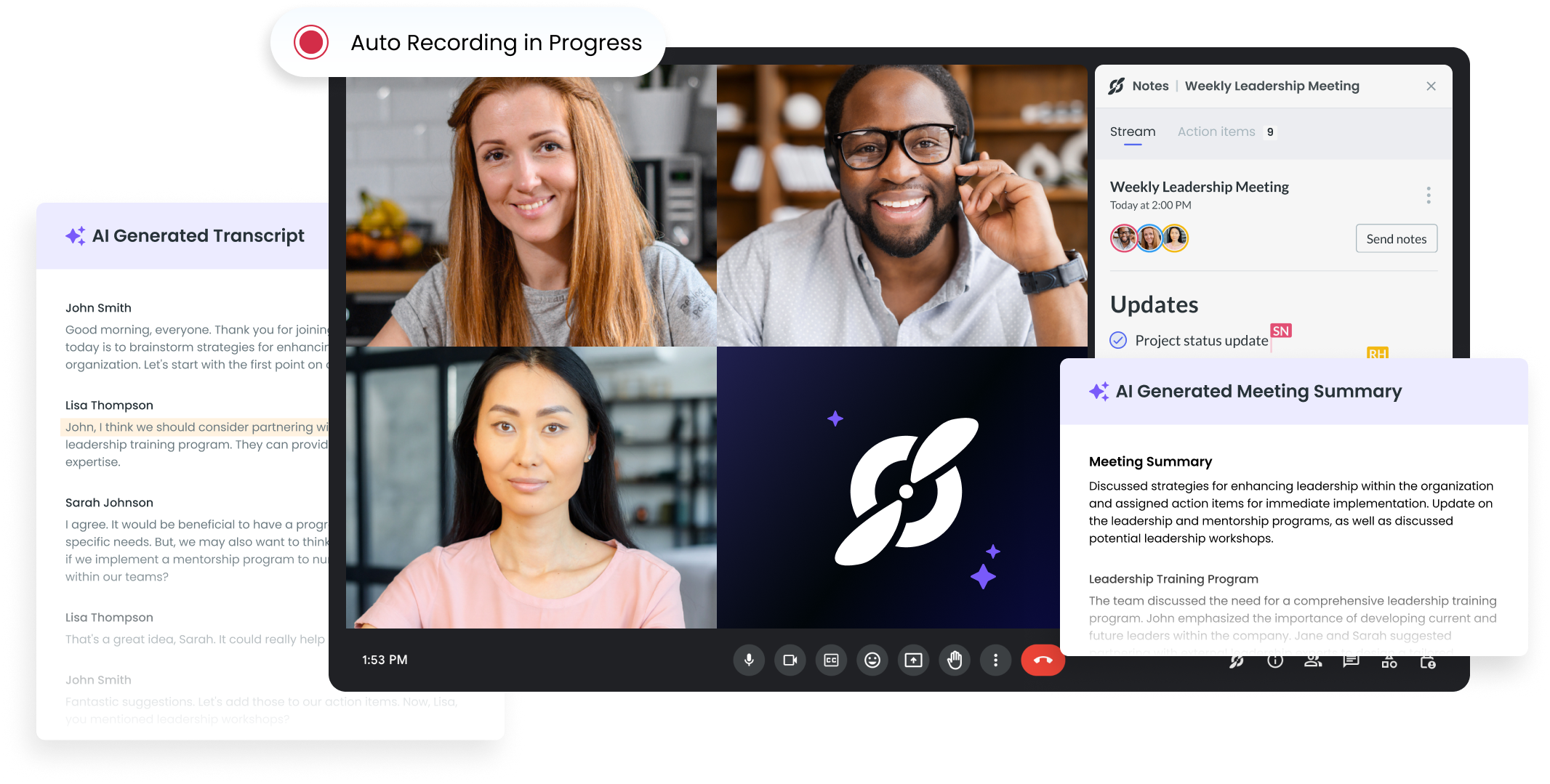End the call with red hang-up button
The height and width of the screenshot is (784, 1550).
tap(1043, 660)
